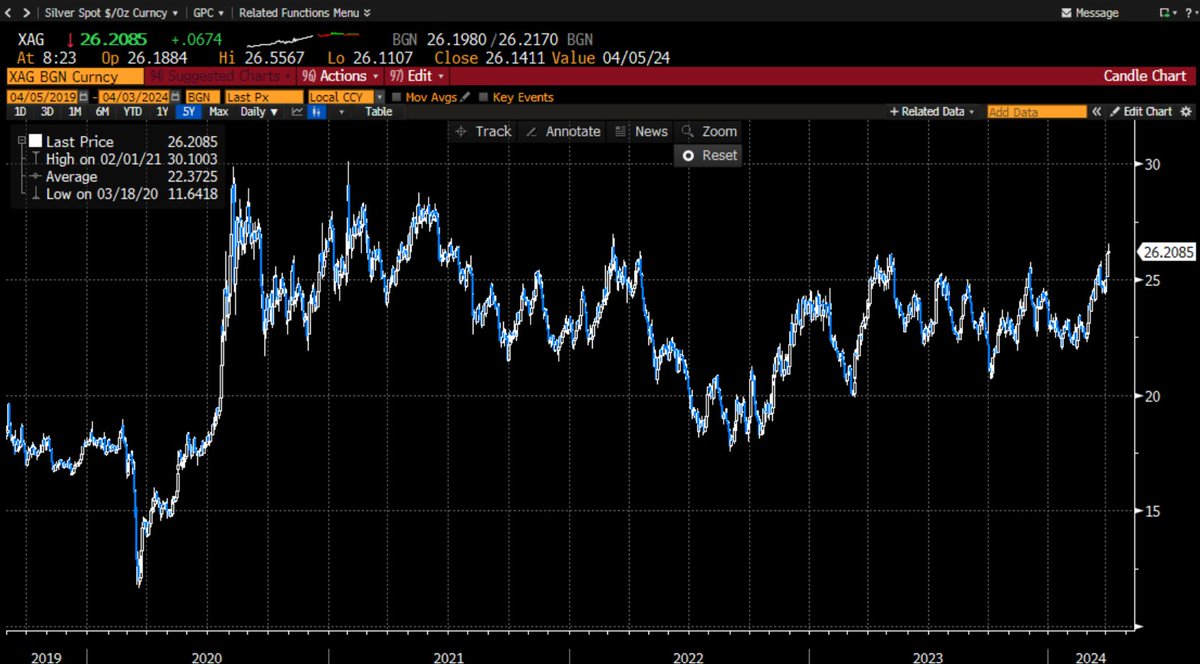Open the Silver Spot $/Oz Curncy dropdown
Viewport: 1200px width, 664px height.
(113, 13)
